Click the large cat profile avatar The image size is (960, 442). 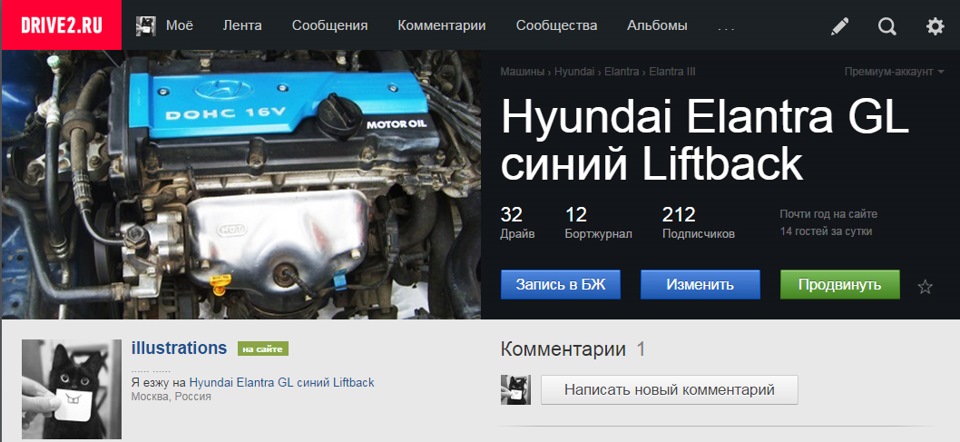pos(72,389)
